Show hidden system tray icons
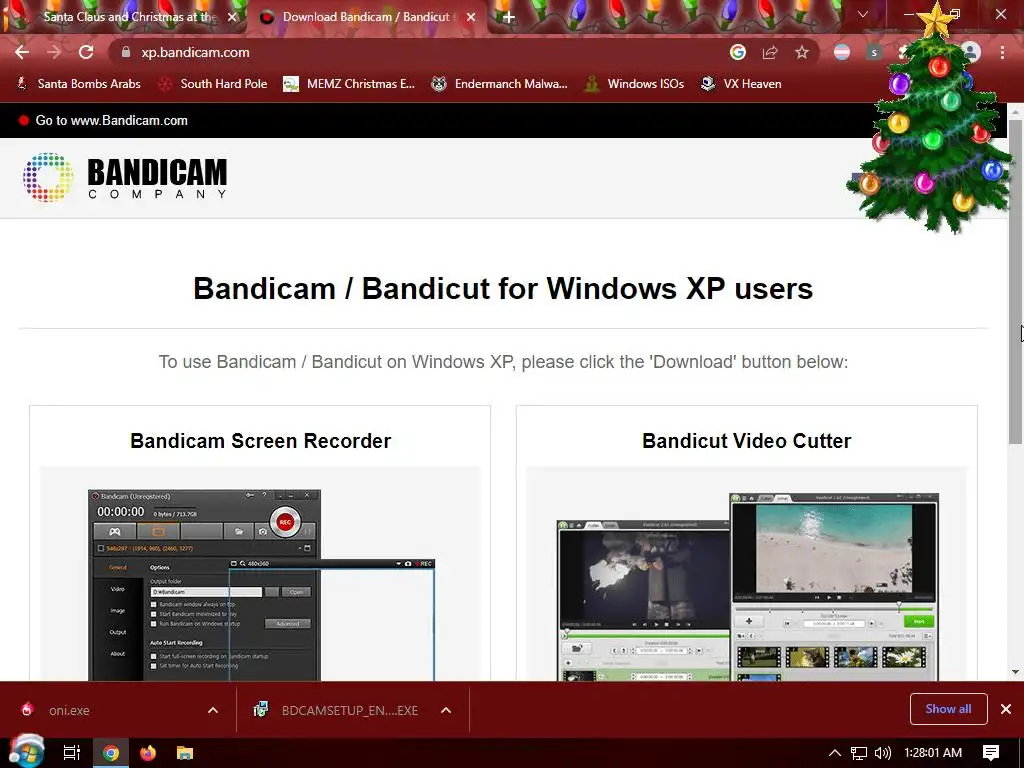The image size is (1024, 768). click(x=834, y=753)
